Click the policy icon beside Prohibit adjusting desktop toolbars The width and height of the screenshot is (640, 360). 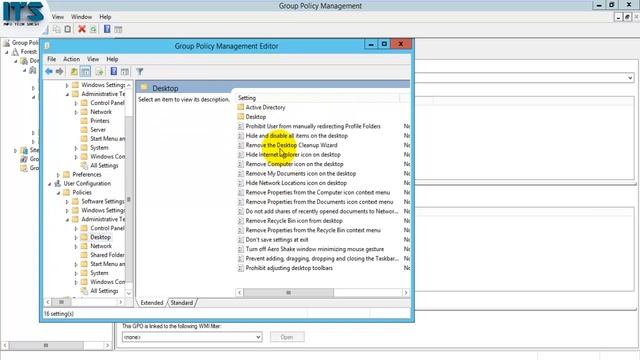(240, 268)
